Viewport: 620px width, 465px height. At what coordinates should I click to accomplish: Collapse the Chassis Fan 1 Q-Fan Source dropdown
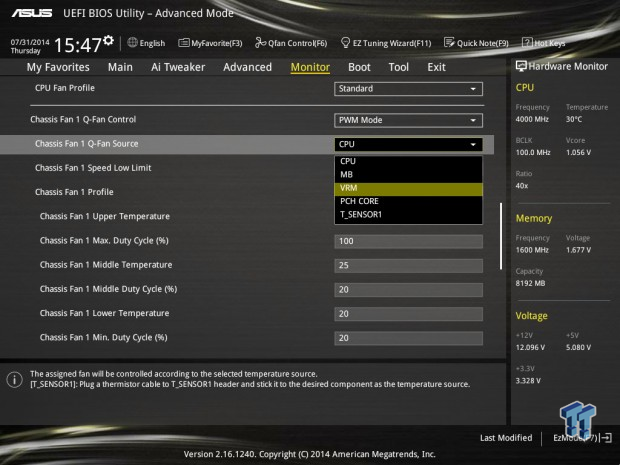[x=408, y=144]
